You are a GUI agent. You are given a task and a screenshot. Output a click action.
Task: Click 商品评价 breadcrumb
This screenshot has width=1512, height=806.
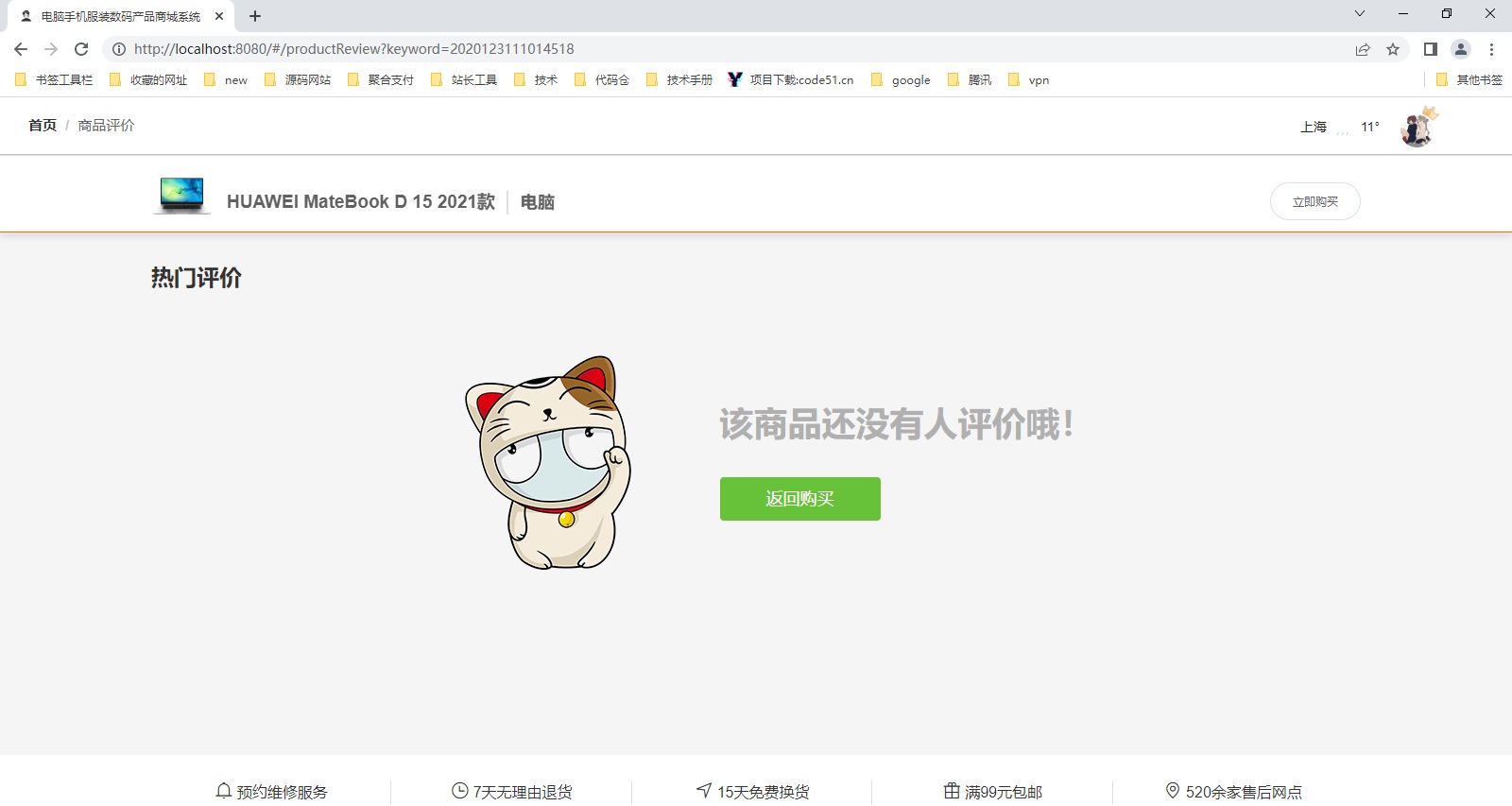[106, 126]
